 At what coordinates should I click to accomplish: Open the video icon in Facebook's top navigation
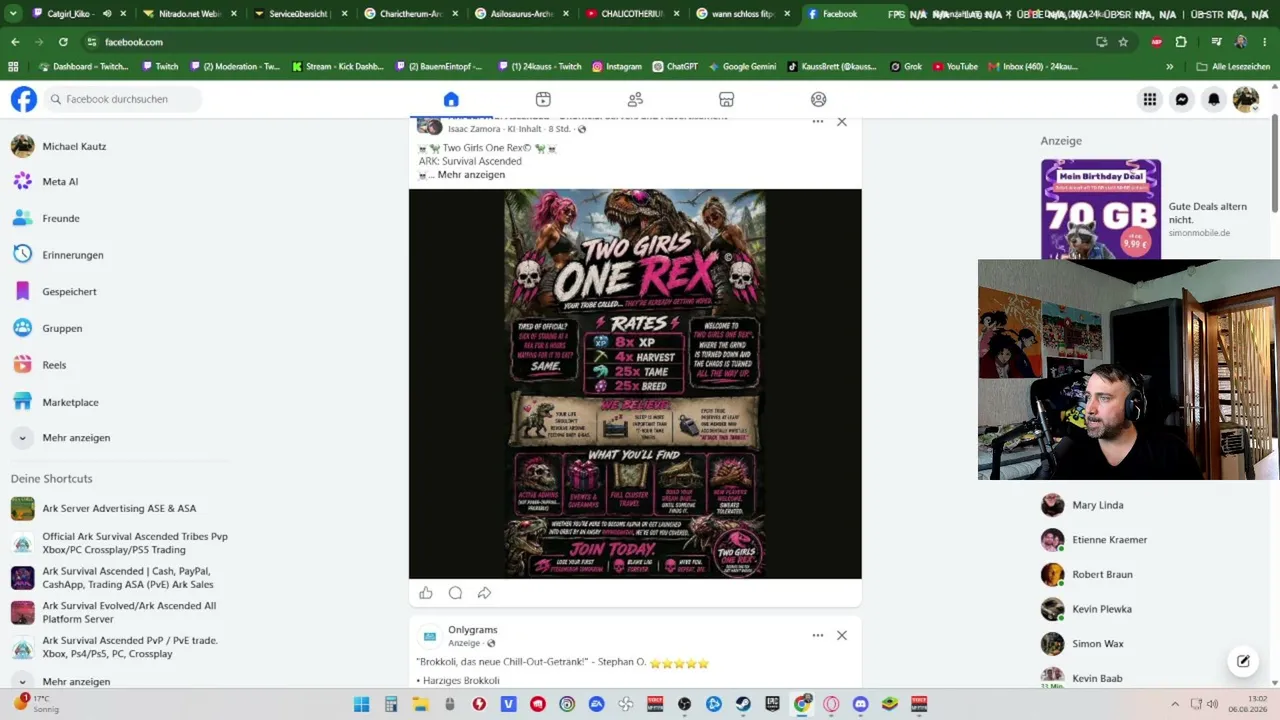[543, 99]
